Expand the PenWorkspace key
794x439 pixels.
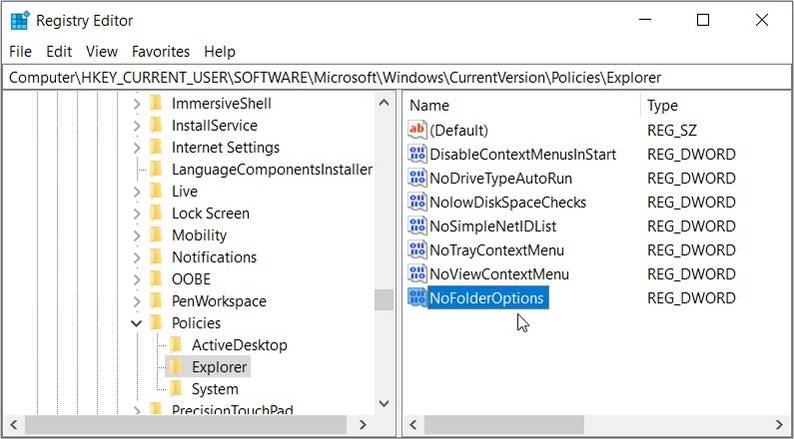(137, 301)
